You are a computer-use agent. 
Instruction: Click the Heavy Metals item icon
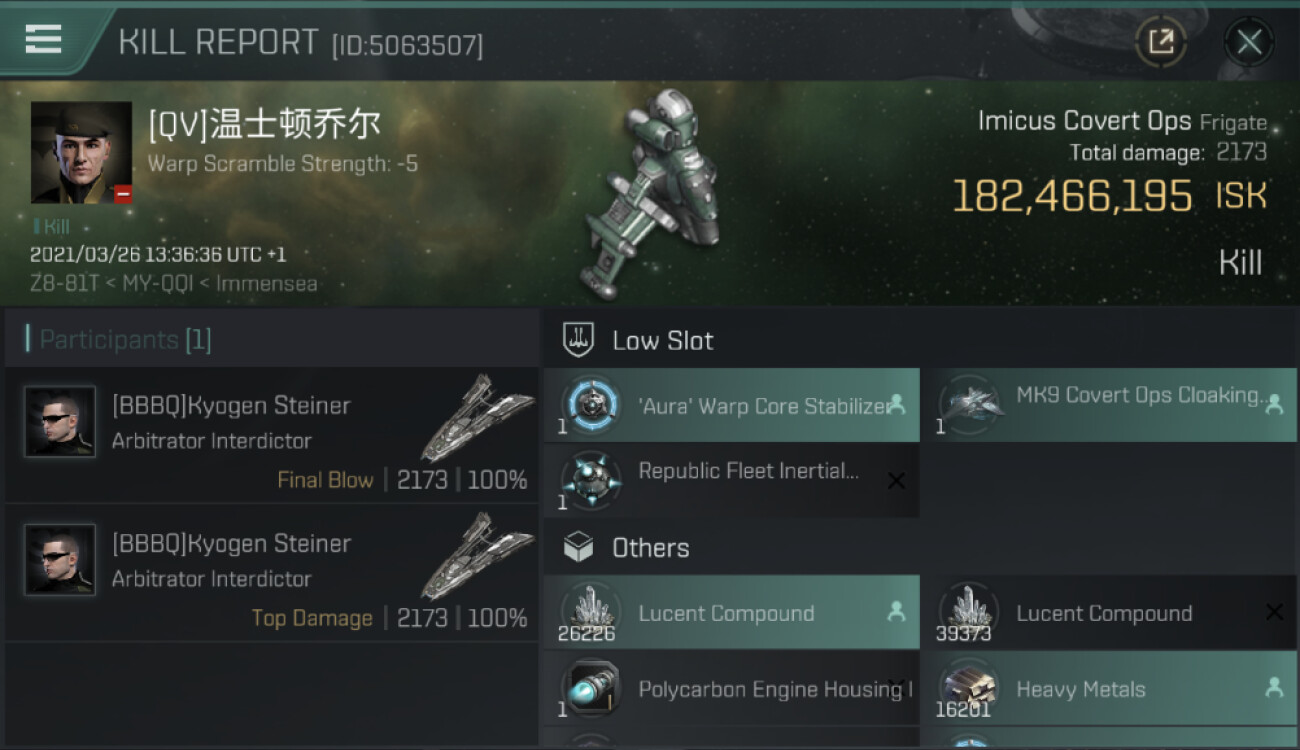[969, 688]
